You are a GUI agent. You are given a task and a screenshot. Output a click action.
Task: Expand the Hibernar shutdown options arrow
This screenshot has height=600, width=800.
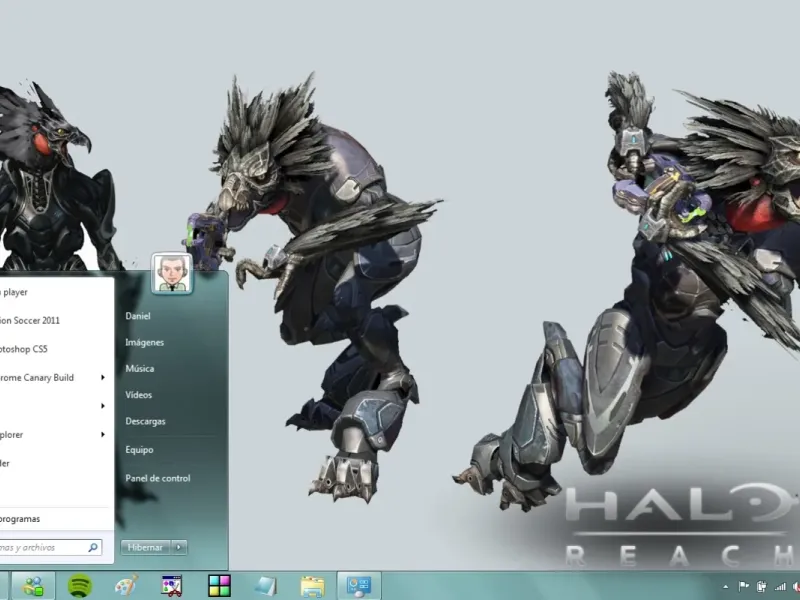click(179, 547)
